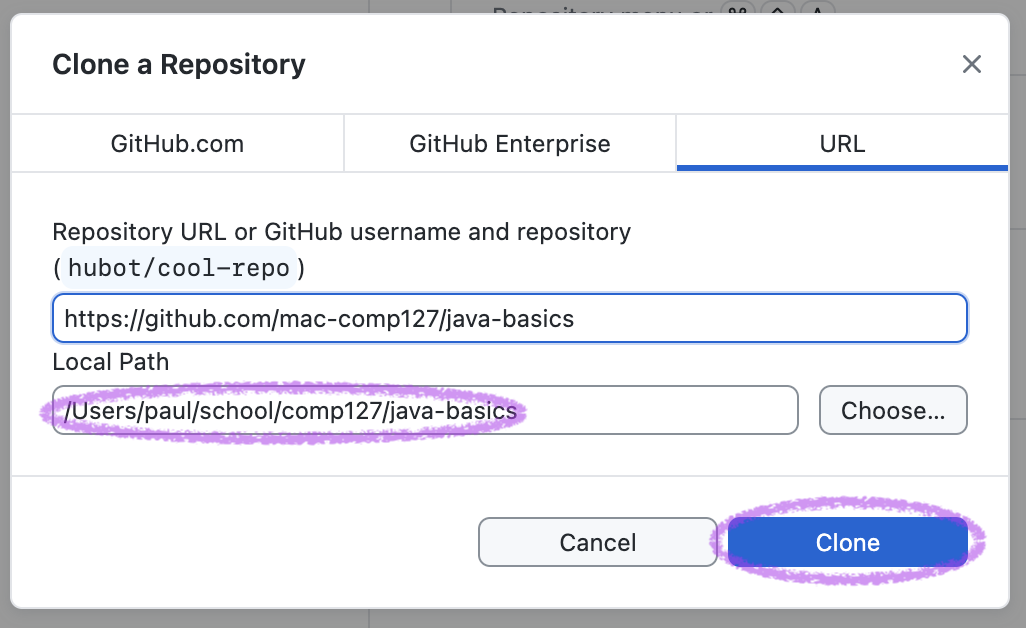Viewport: 1026px width, 628px height.
Task: Cancel the clone operation
Action: pos(597,542)
